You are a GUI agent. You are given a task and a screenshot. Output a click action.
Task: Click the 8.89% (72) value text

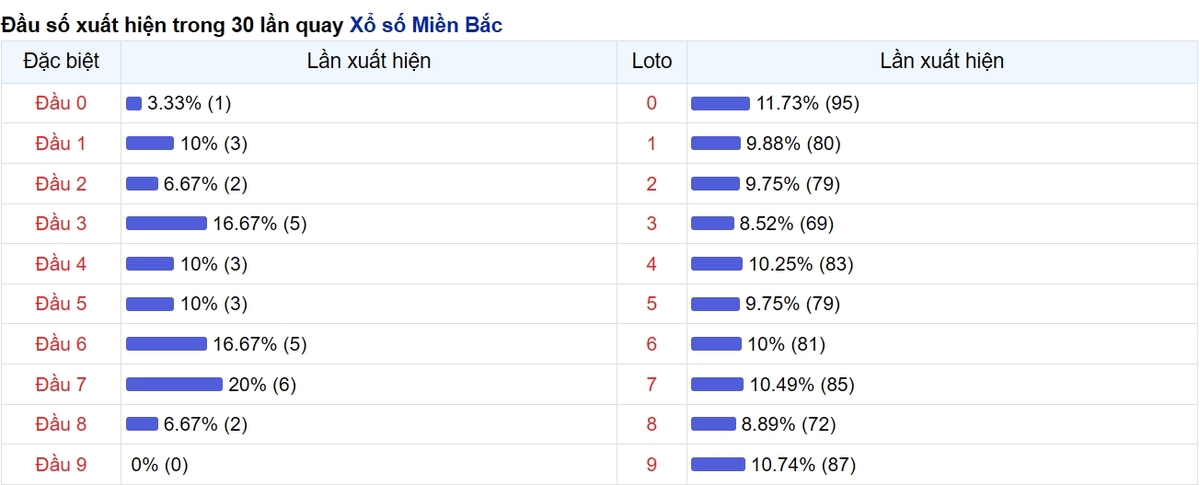[x=788, y=424]
